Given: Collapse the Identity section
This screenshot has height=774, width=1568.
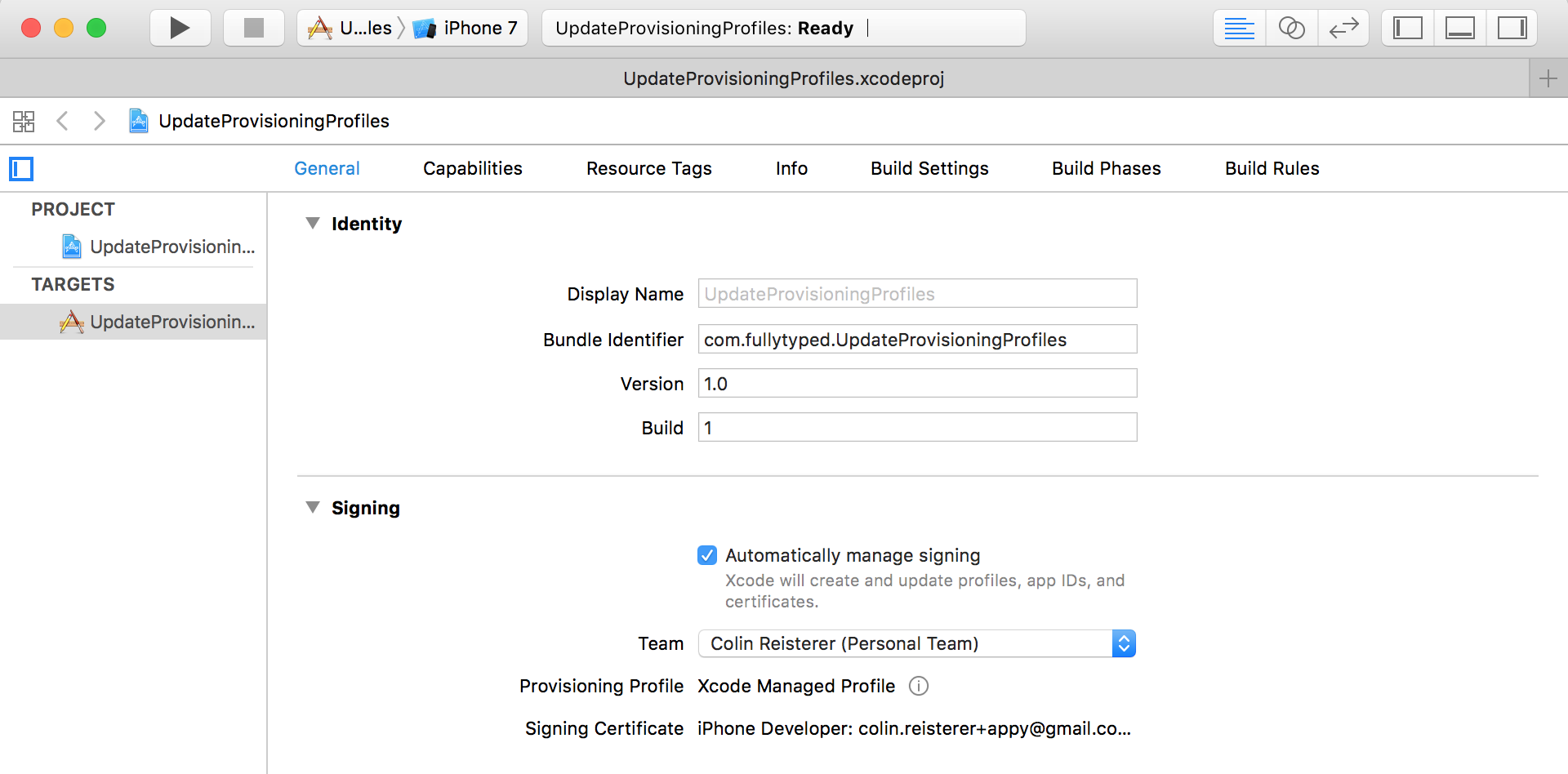Looking at the screenshot, I should [313, 223].
